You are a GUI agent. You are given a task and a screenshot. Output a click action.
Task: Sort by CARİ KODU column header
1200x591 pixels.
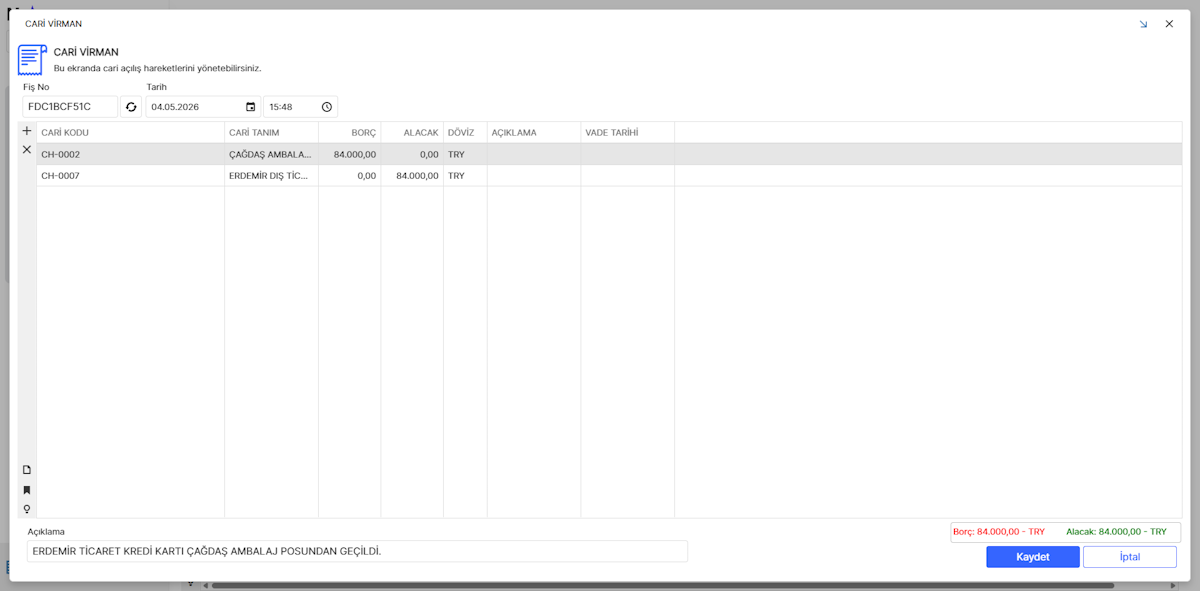click(131, 132)
